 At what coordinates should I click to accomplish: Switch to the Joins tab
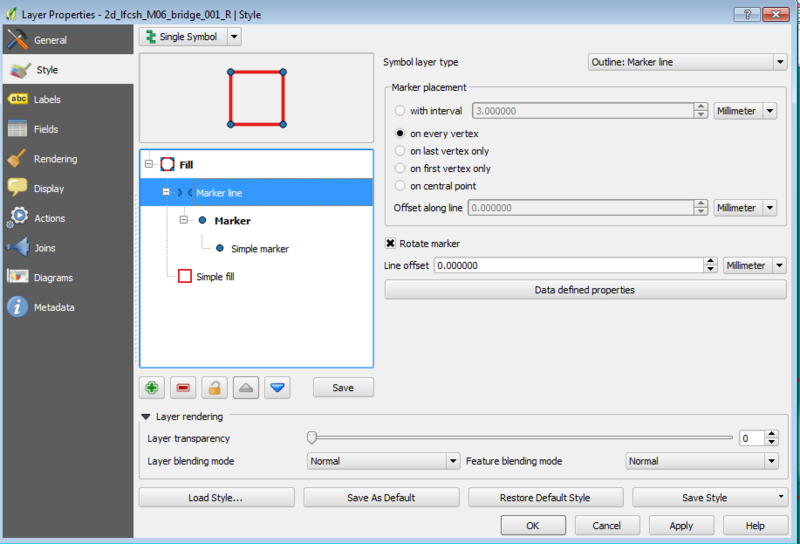click(45, 248)
